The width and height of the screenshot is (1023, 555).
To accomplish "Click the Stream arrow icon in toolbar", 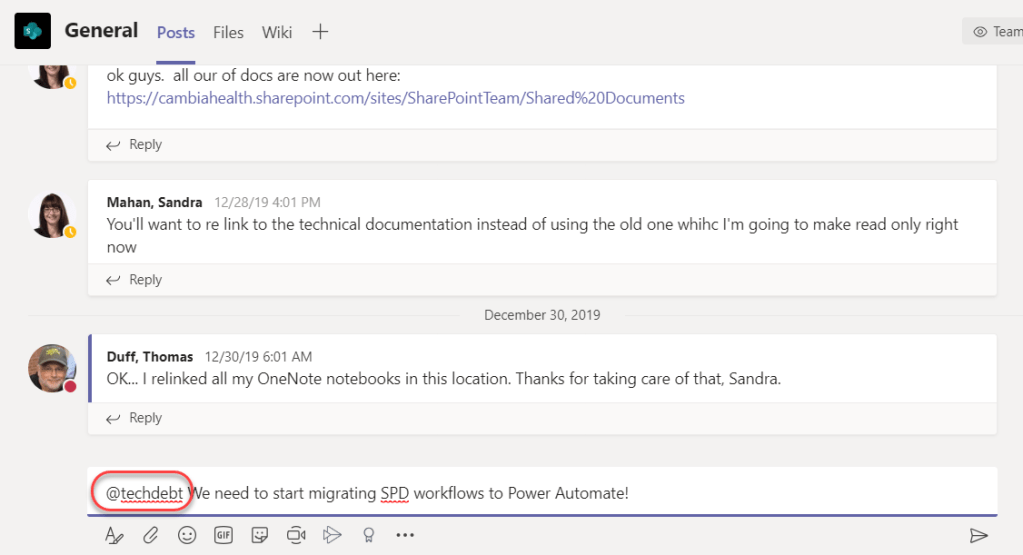I will [332, 535].
